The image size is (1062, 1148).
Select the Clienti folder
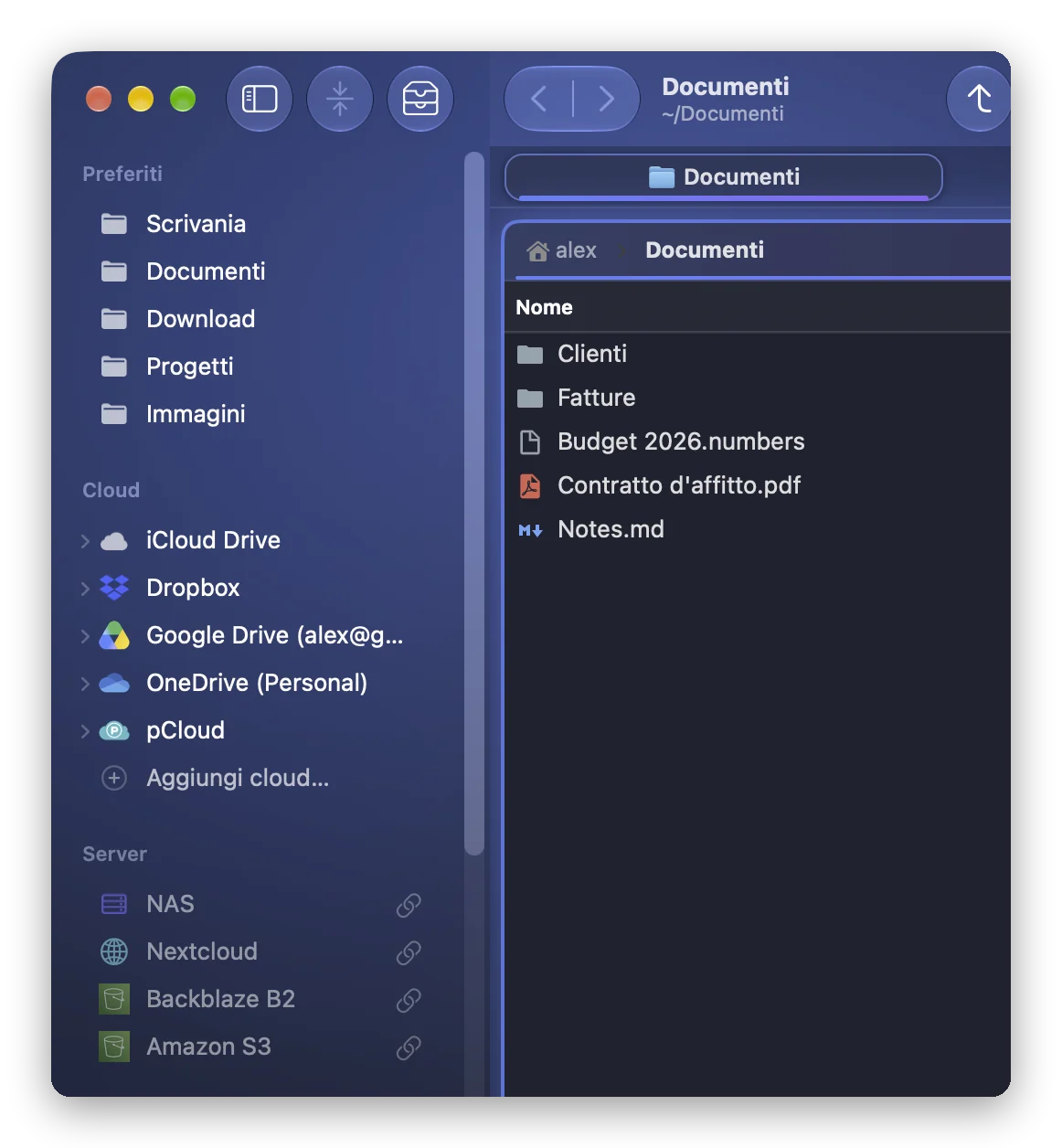click(758, 354)
